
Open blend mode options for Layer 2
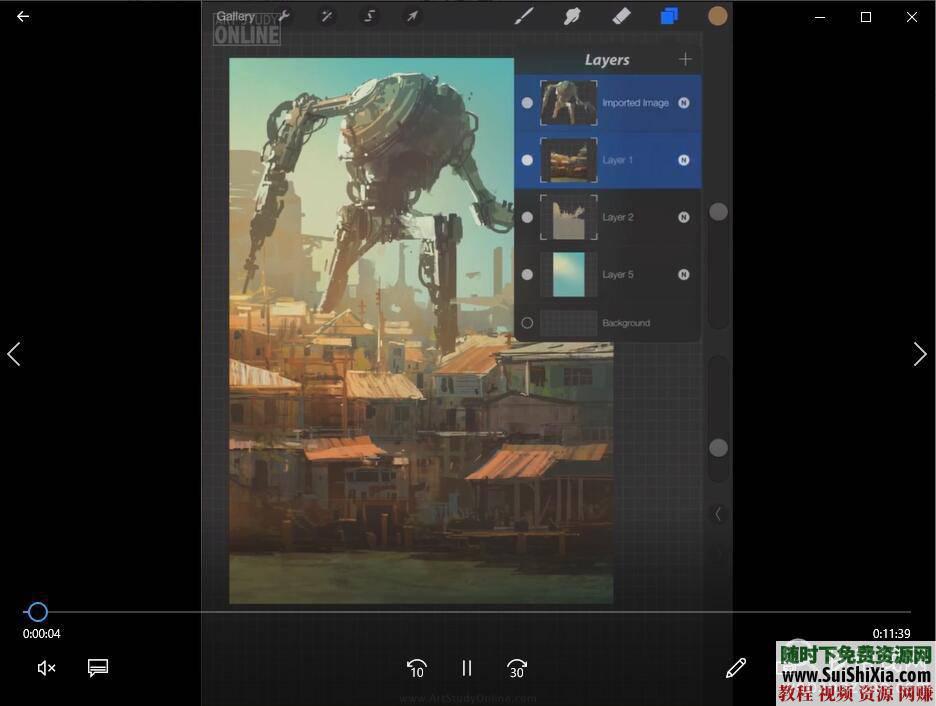pos(683,217)
